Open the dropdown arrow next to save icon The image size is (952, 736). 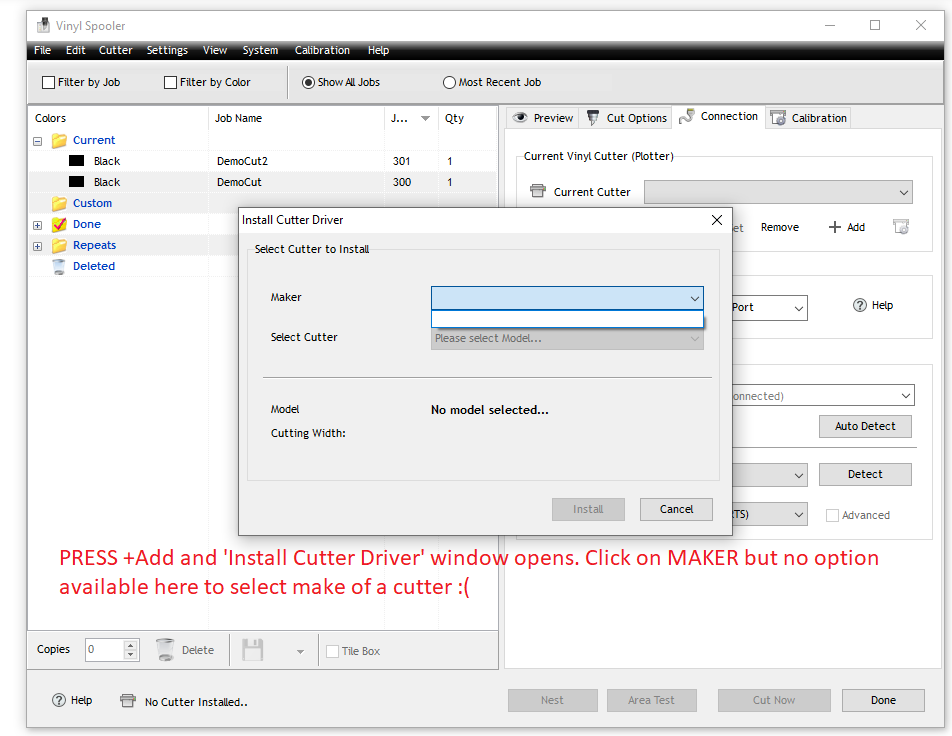[300, 652]
